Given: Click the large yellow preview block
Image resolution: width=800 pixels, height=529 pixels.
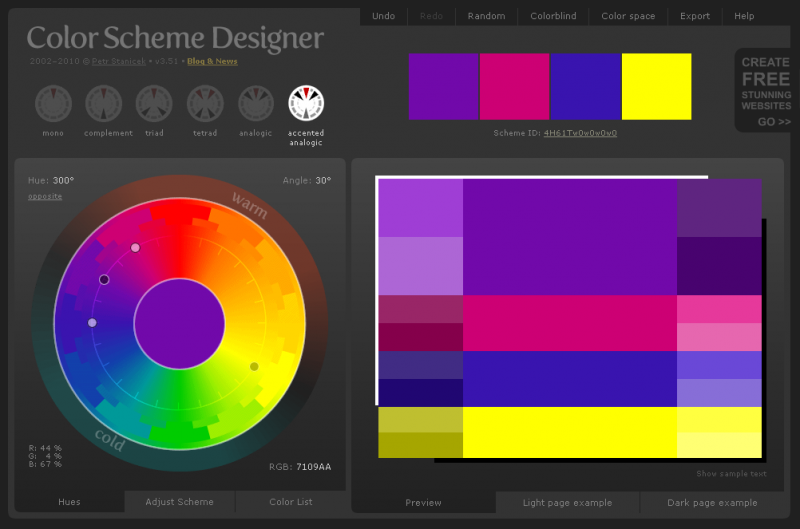Looking at the screenshot, I should [x=570, y=432].
